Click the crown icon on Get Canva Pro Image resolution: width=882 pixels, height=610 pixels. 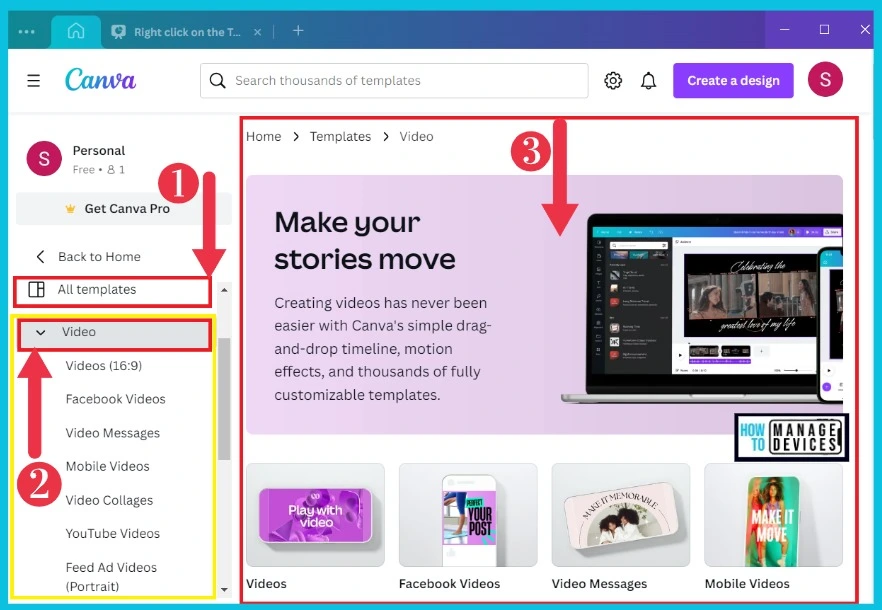[70, 209]
